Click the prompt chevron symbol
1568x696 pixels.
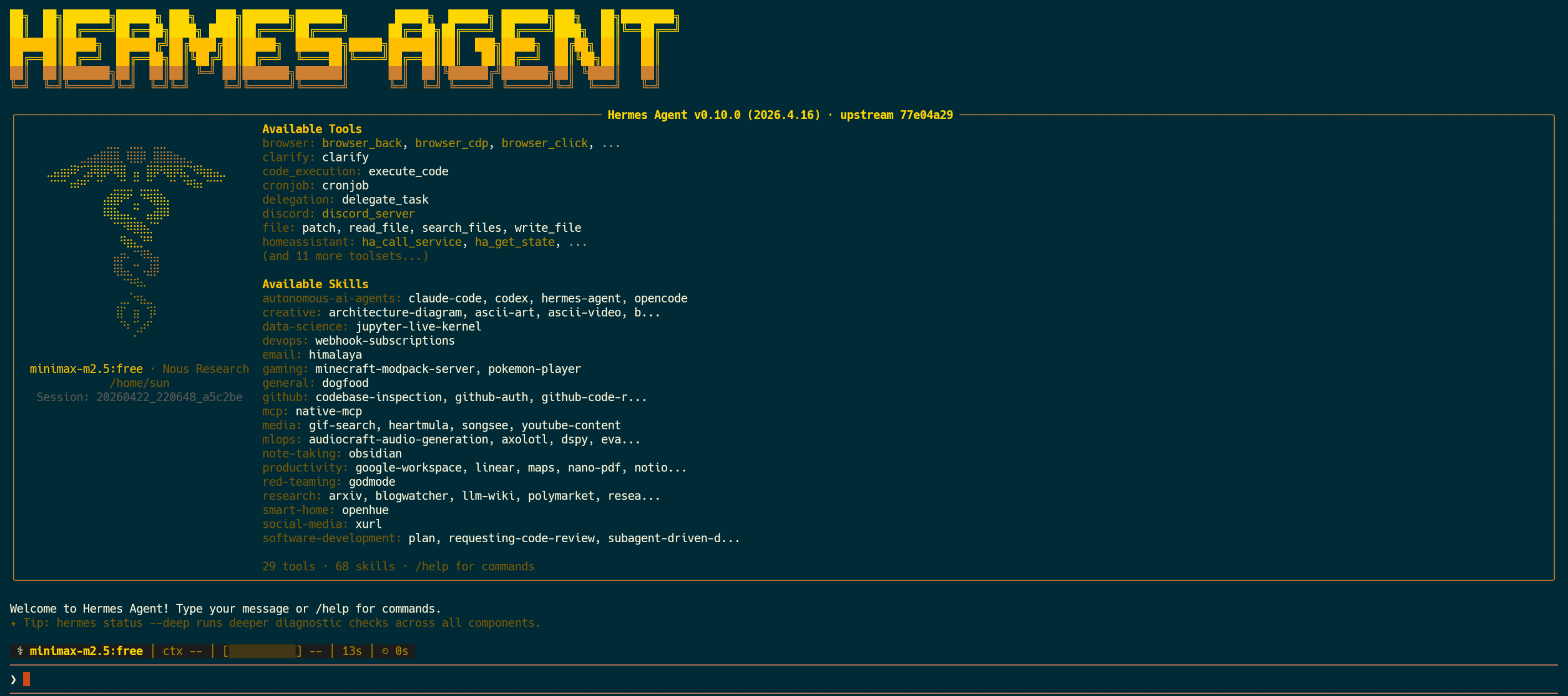pos(13,679)
